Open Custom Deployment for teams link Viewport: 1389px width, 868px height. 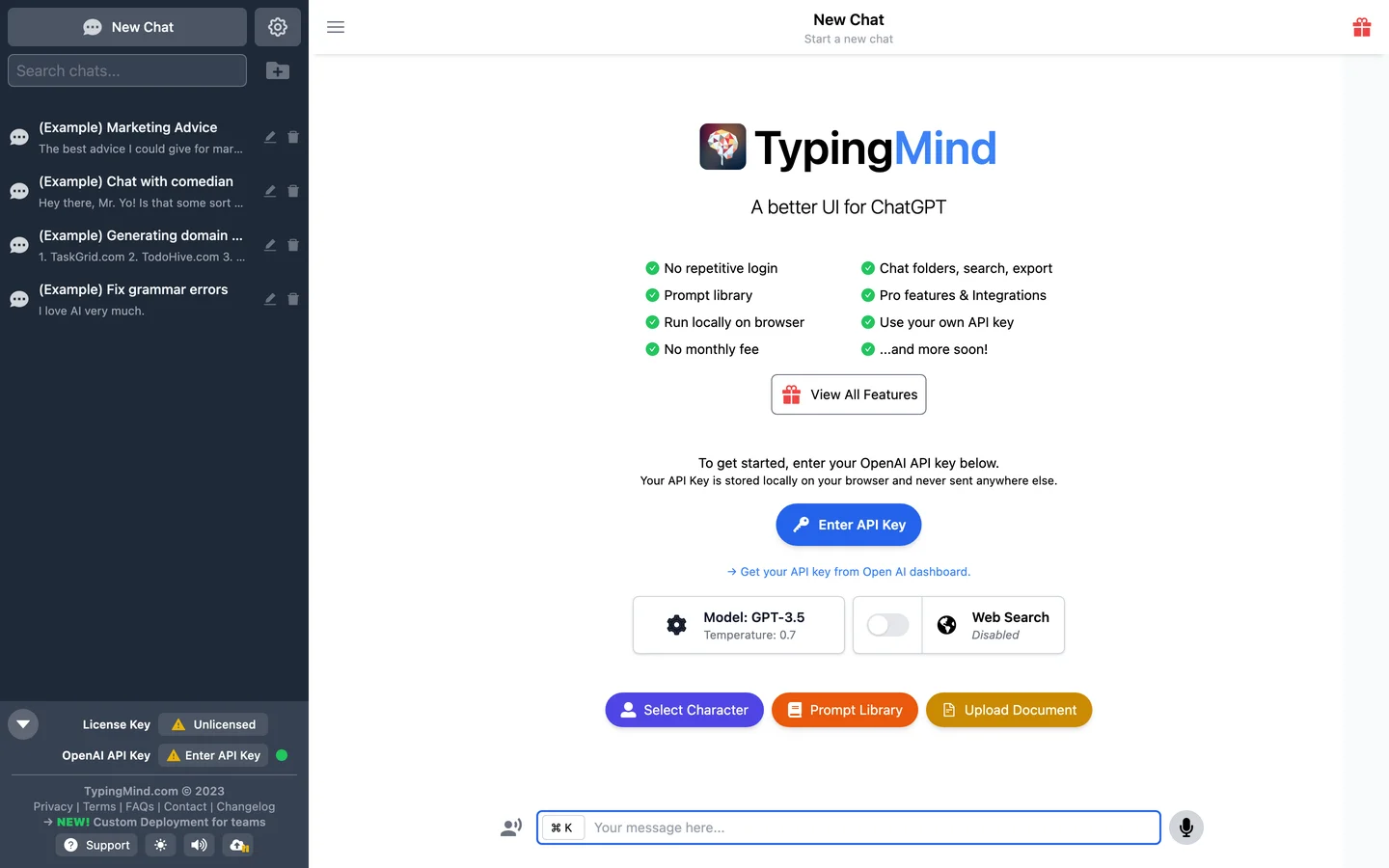point(154,822)
